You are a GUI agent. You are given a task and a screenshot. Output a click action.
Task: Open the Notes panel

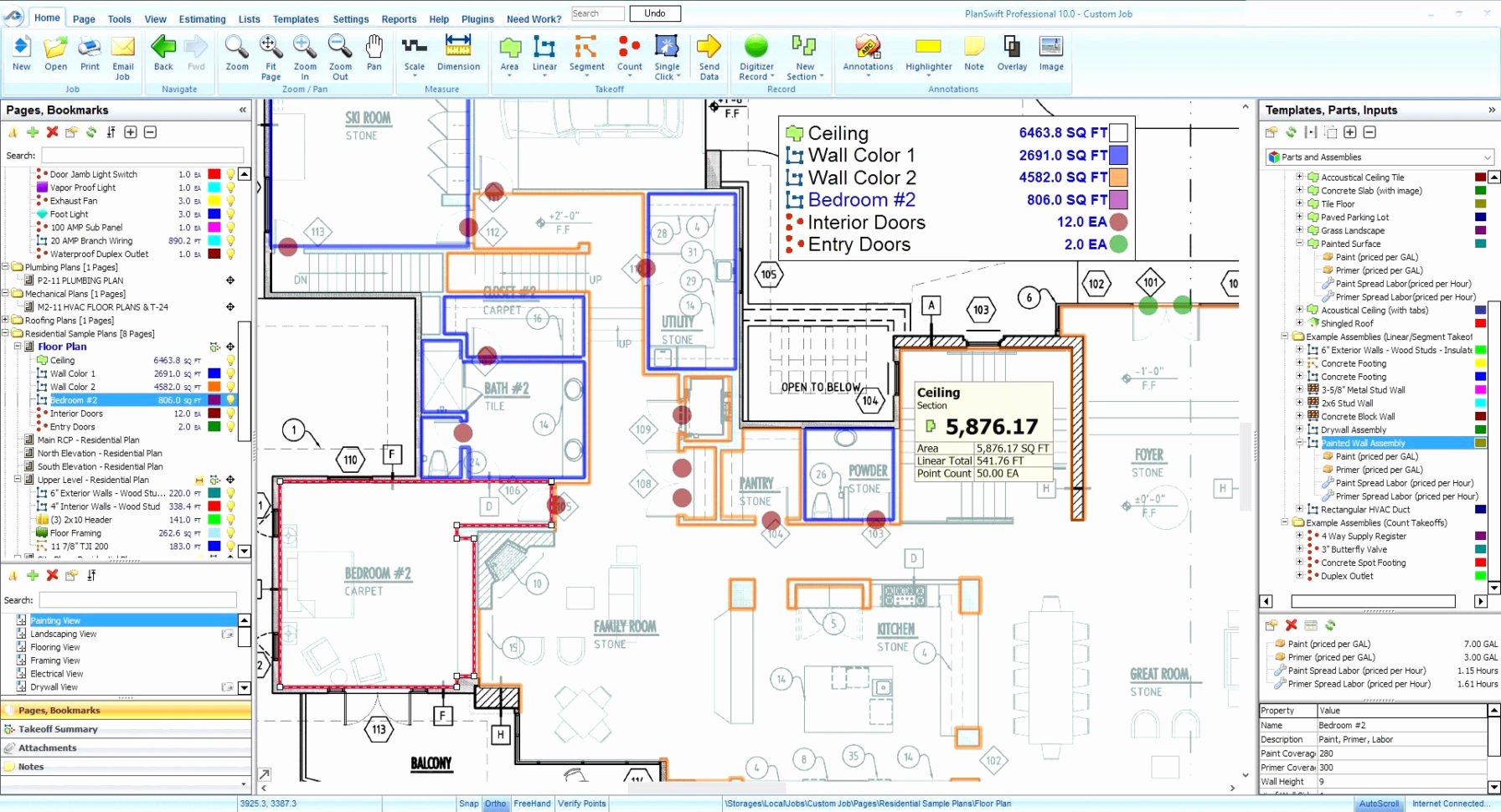(126, 767)
